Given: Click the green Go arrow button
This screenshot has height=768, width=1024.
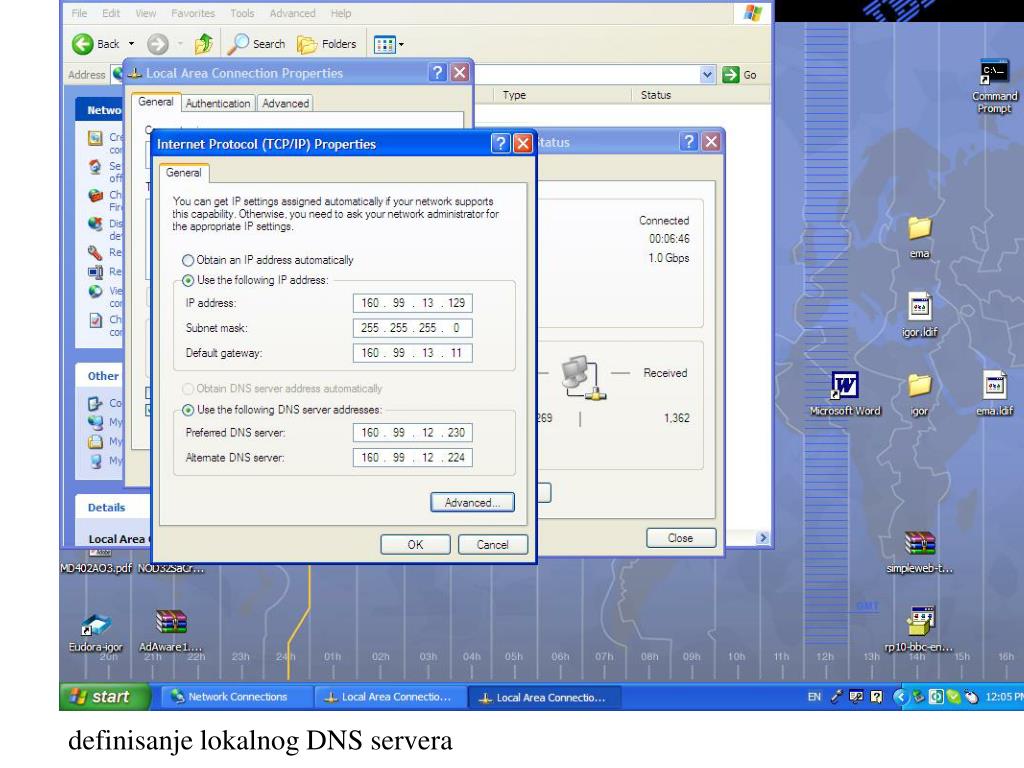Looking at the screenshot, I should 730,74.
